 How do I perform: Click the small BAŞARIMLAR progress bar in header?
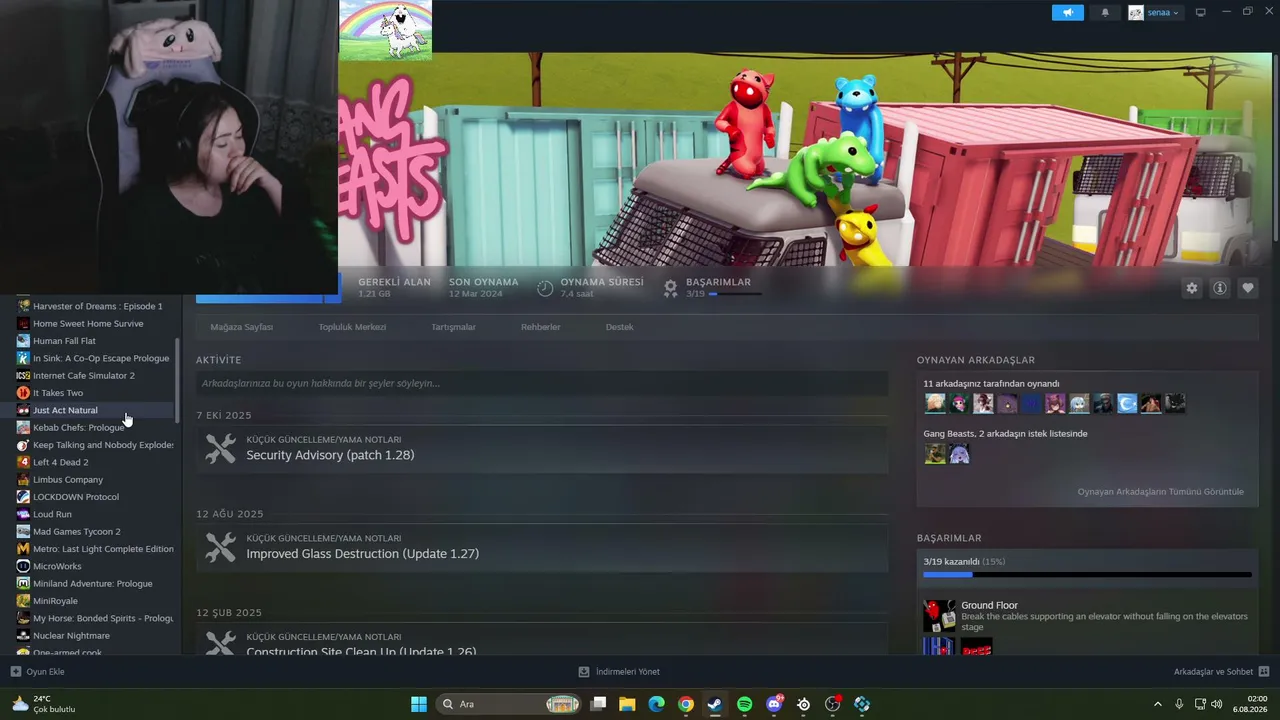tap(735, 294)
